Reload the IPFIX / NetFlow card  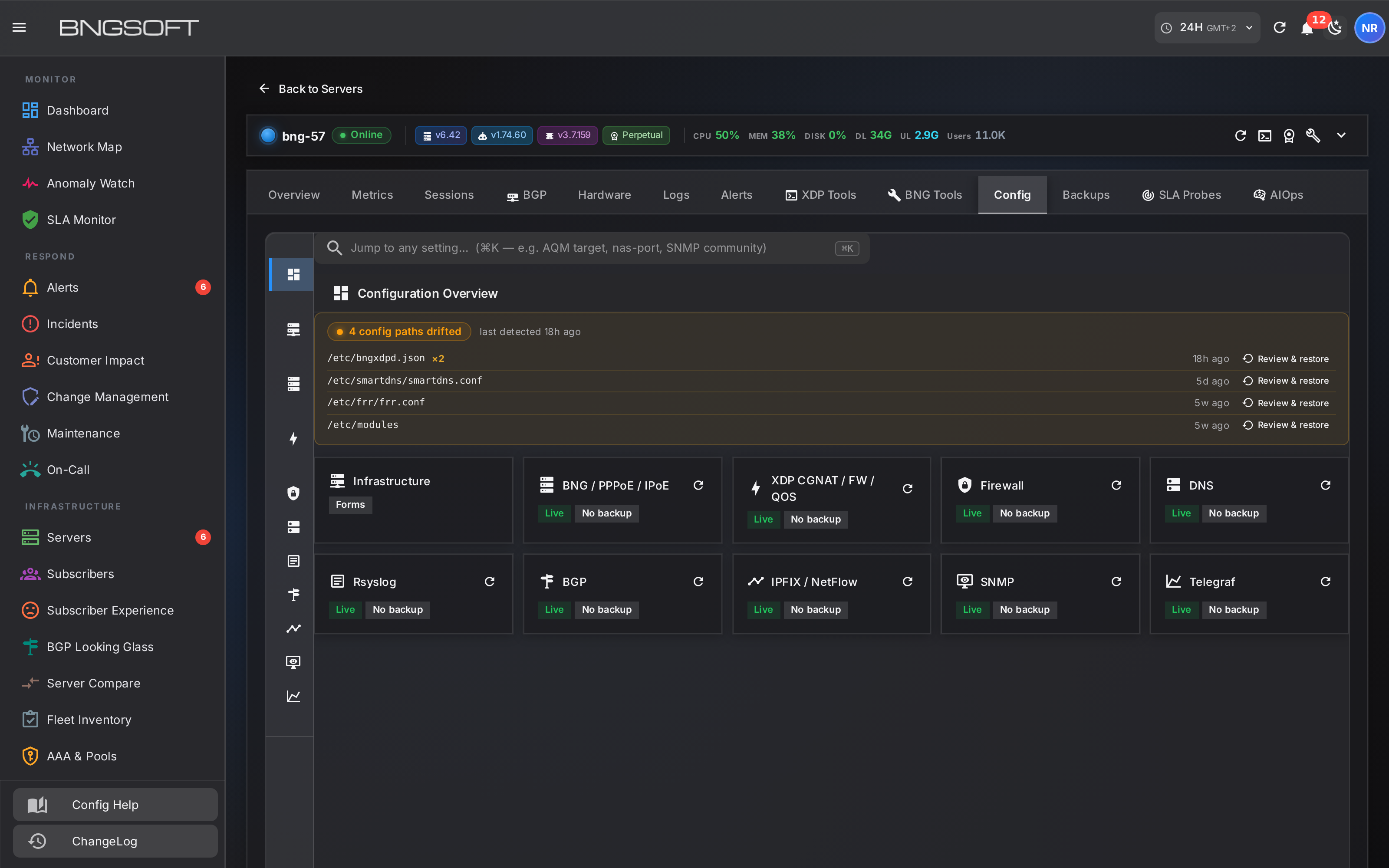[908, 582]
